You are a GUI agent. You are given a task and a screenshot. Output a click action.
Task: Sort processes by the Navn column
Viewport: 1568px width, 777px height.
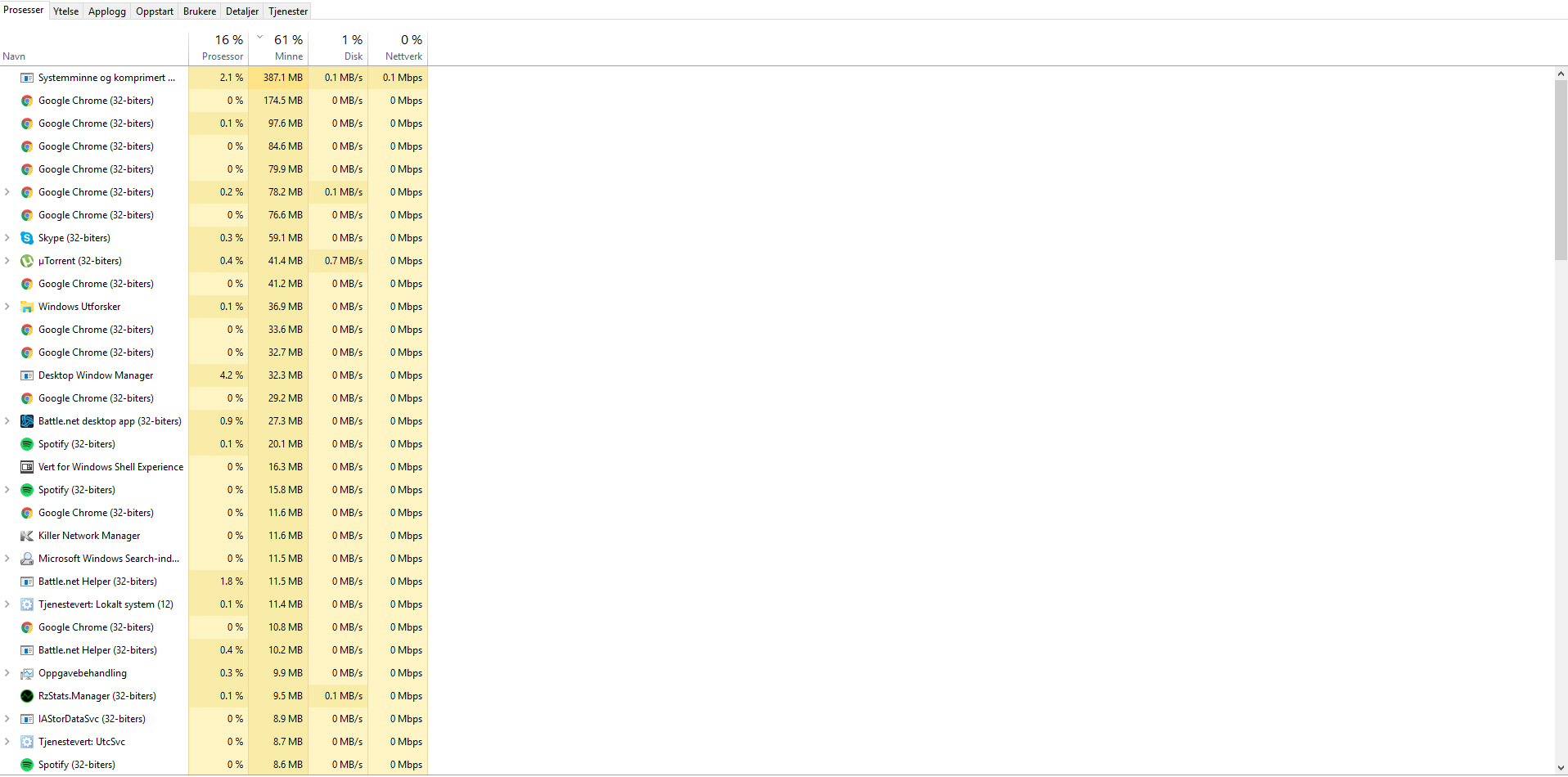point(94,48)
